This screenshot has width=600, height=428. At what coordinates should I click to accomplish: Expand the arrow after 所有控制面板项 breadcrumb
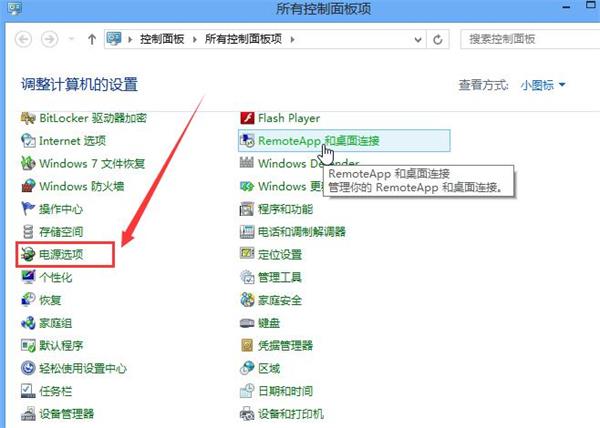(x=293, y=39)
